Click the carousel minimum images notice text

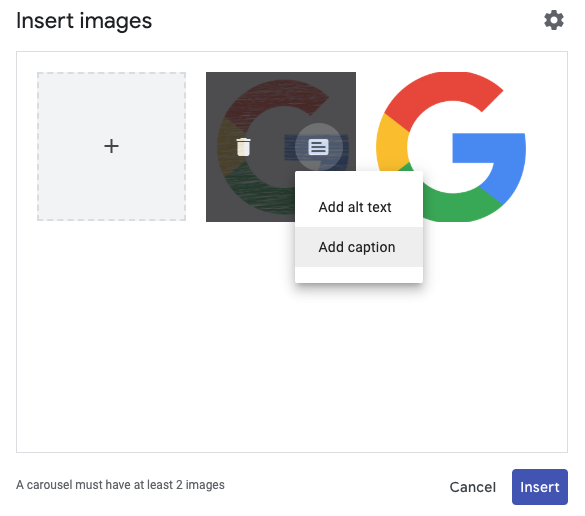coord(120,485)
